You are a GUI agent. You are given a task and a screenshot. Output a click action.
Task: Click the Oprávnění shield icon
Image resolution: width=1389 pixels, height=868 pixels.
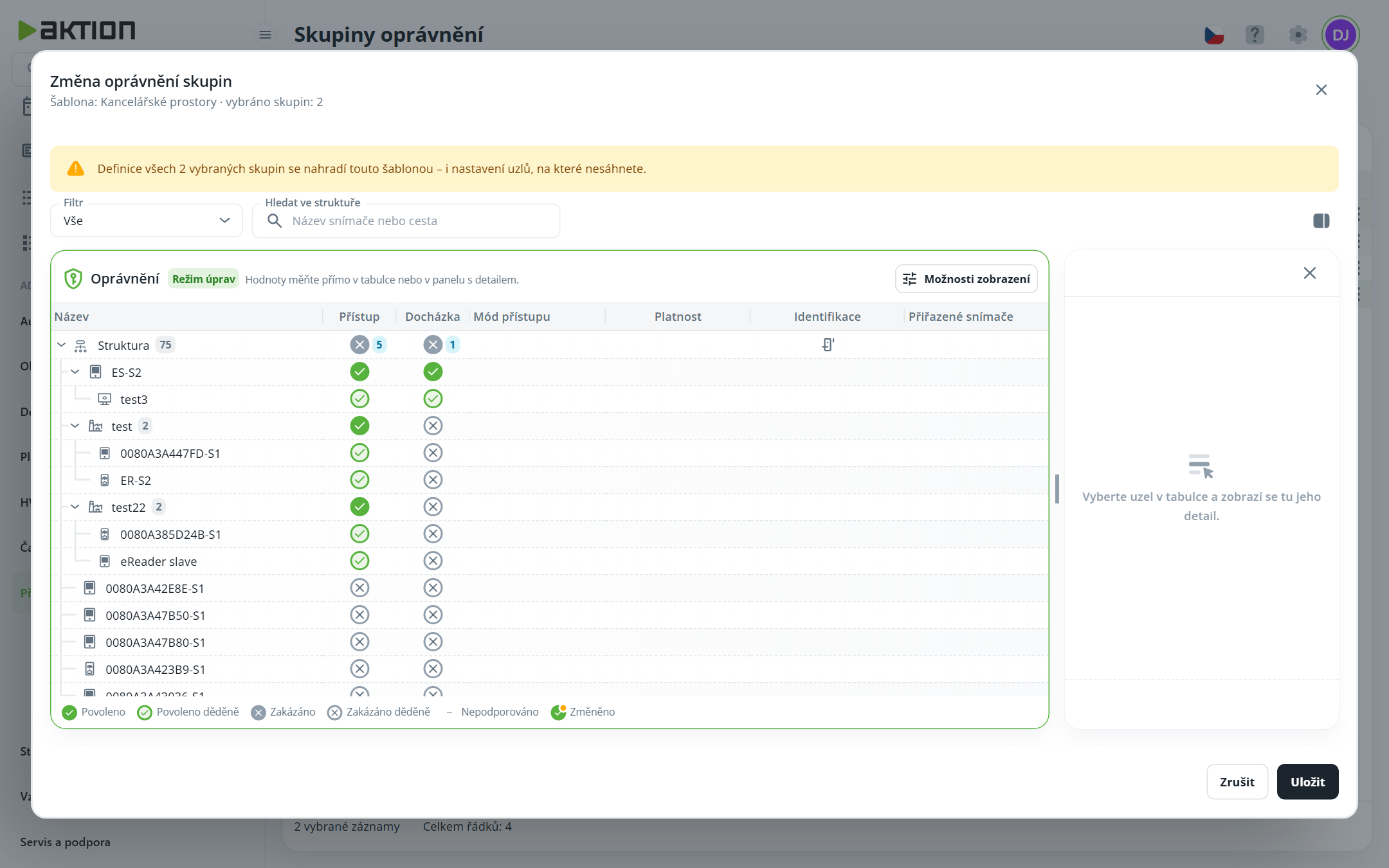(x=73, y=279)
